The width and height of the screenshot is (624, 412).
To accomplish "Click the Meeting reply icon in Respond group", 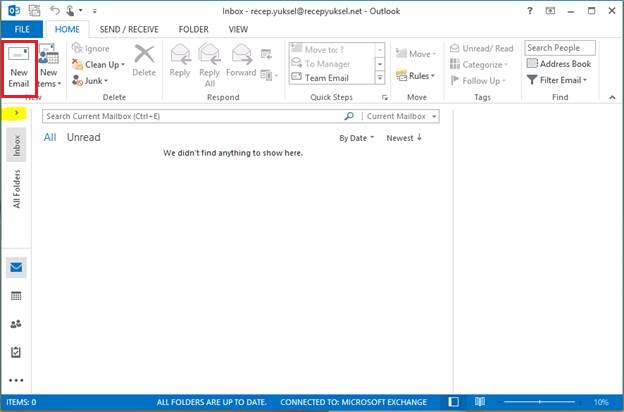I will click(266, 54).
